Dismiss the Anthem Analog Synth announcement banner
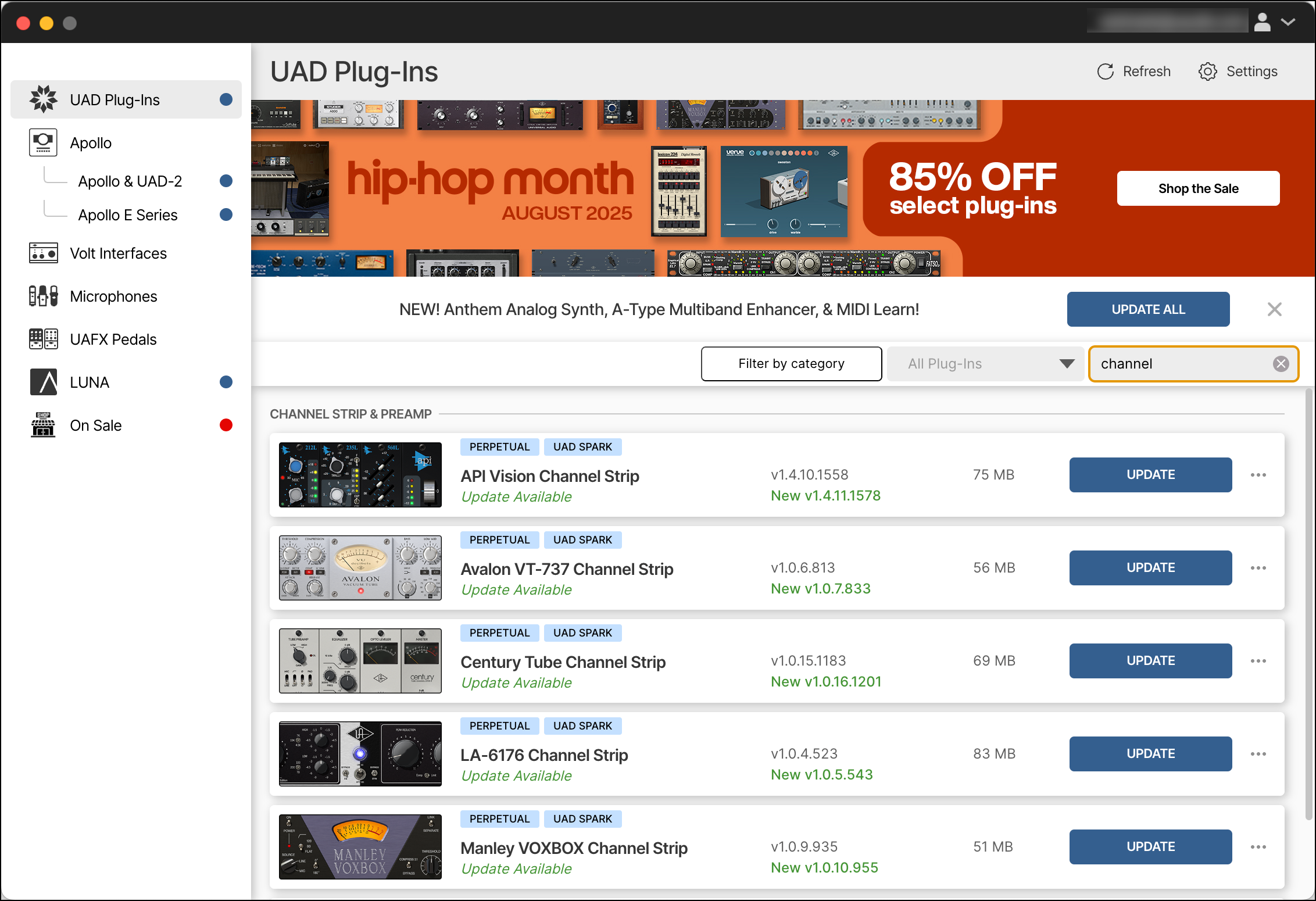This screenshot has width=1316, height=901. point(1275,309)
